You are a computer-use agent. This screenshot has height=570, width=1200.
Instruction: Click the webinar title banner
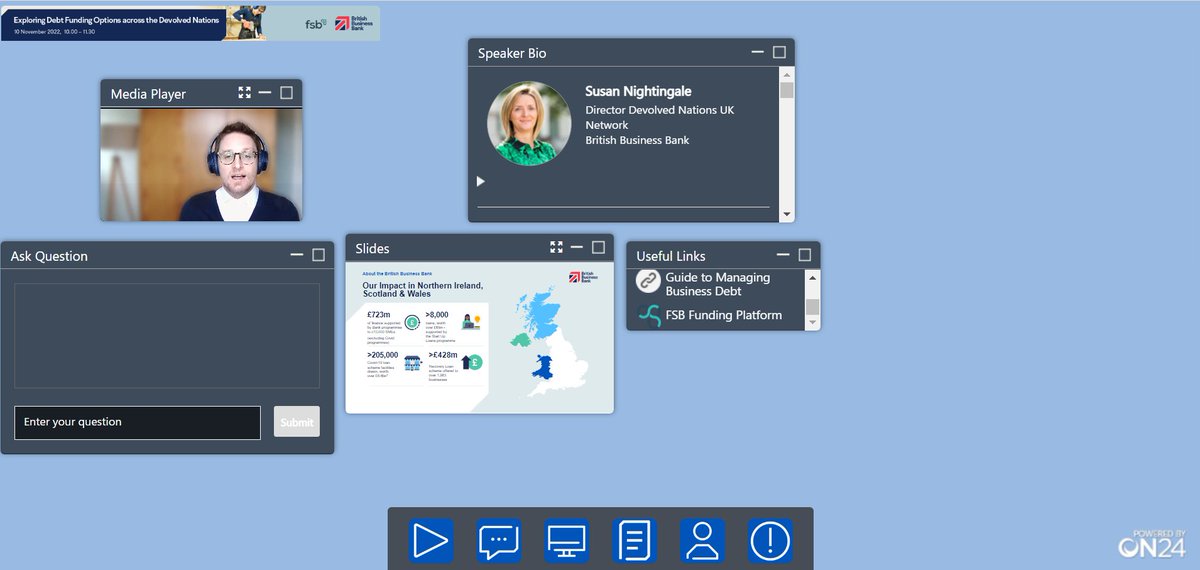(x=190, y=23)
